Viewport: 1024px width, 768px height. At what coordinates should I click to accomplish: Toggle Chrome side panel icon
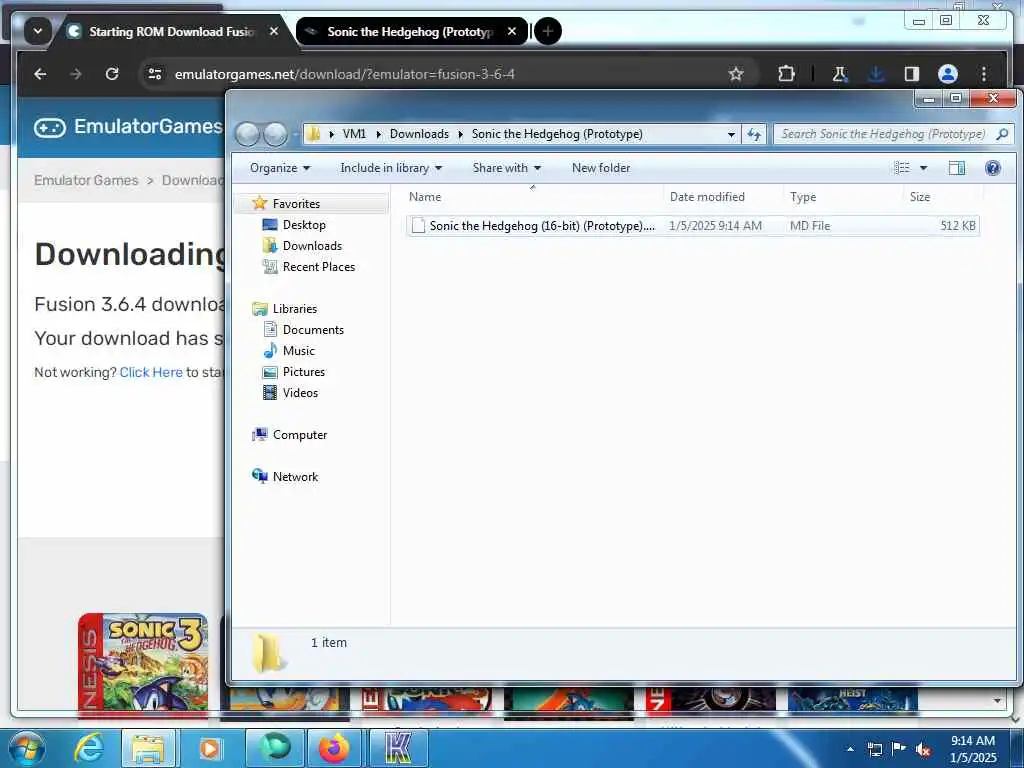tap(912, 74)
